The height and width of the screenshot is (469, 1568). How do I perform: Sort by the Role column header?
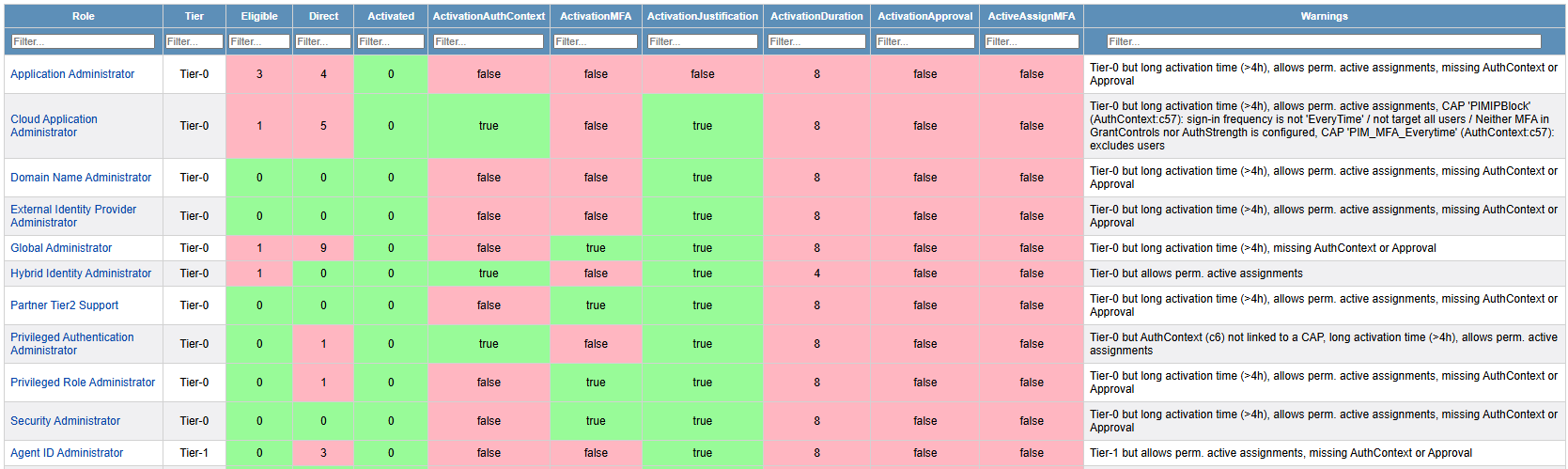point(83,16)
